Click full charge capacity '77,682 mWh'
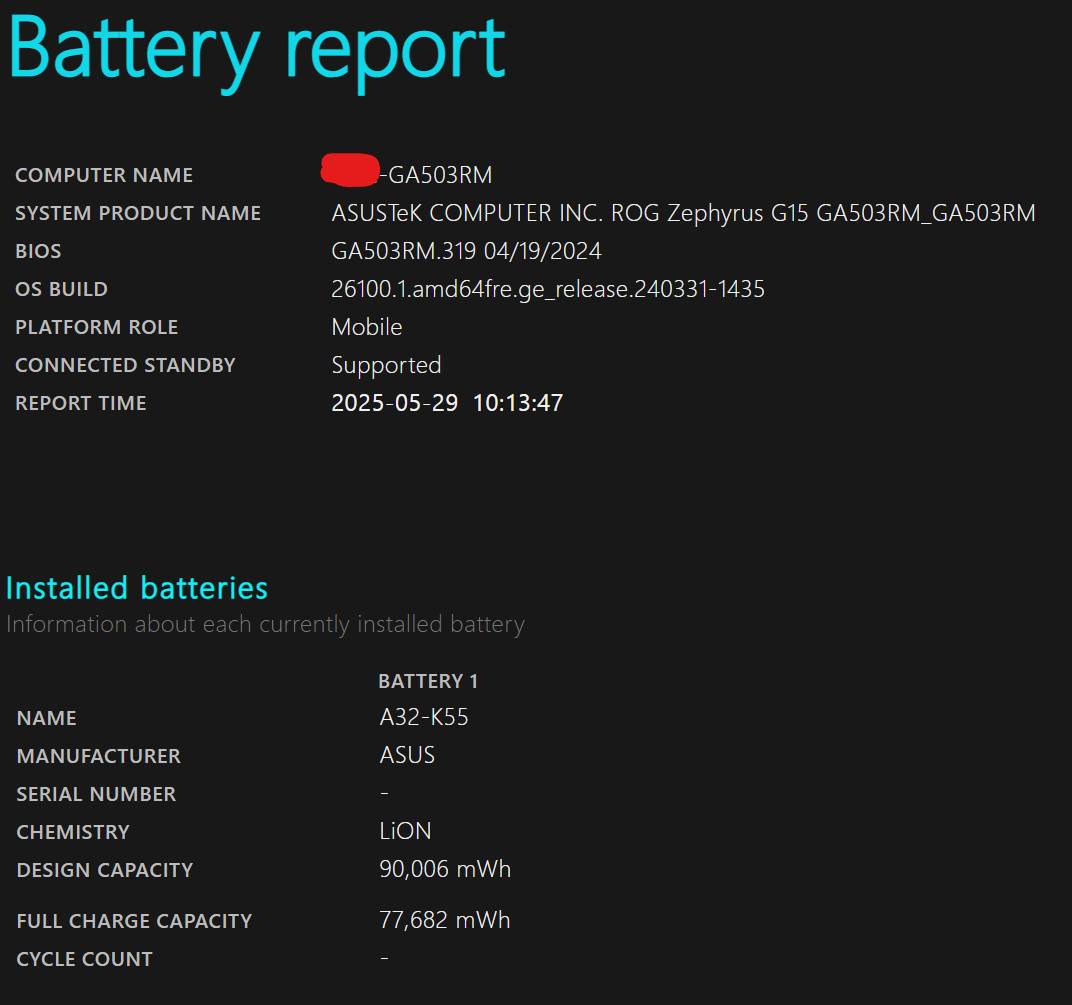This screenshot has height=1005, width=1072. coord(445,920)
